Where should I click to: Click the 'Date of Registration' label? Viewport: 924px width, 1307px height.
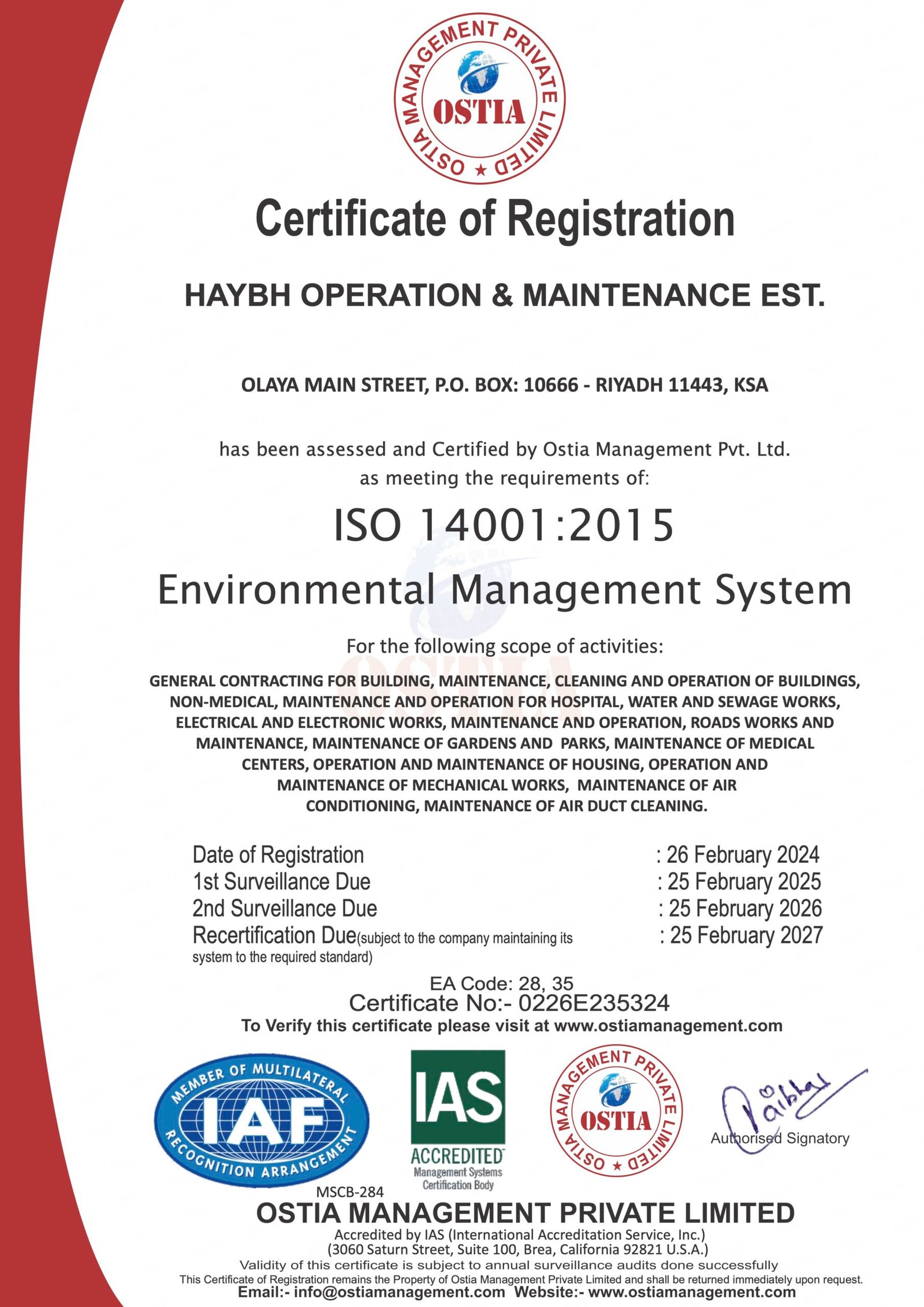point(278,855)
